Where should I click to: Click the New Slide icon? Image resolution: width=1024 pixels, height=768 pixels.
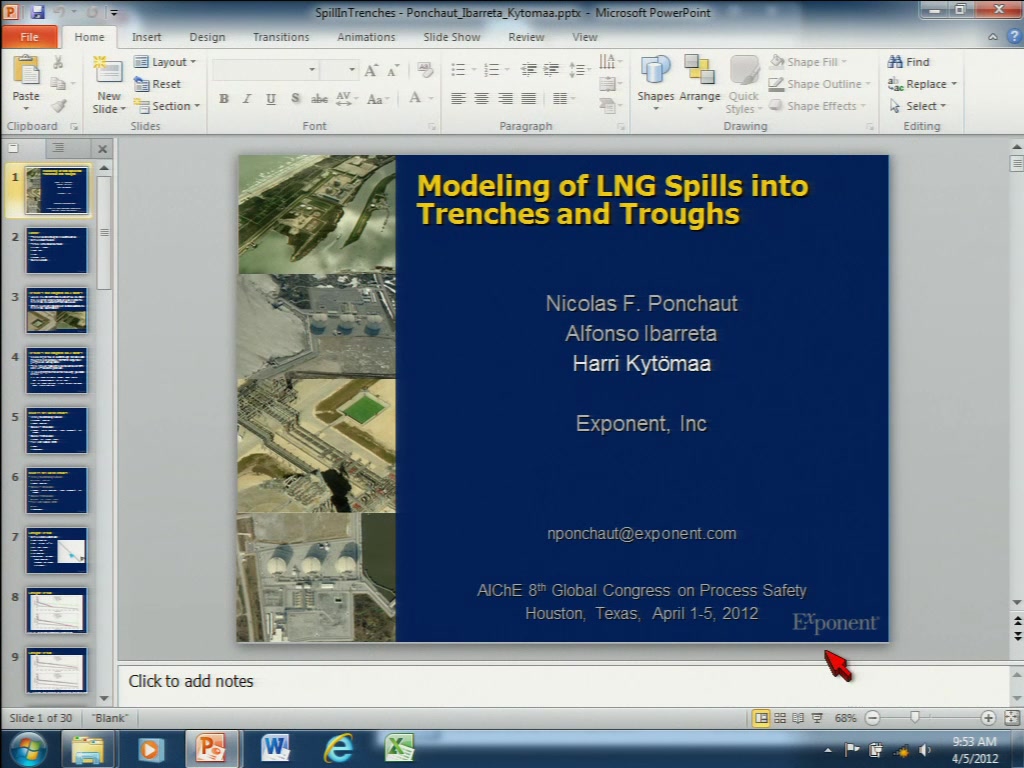pyautogui.click(x=108, y=71)
